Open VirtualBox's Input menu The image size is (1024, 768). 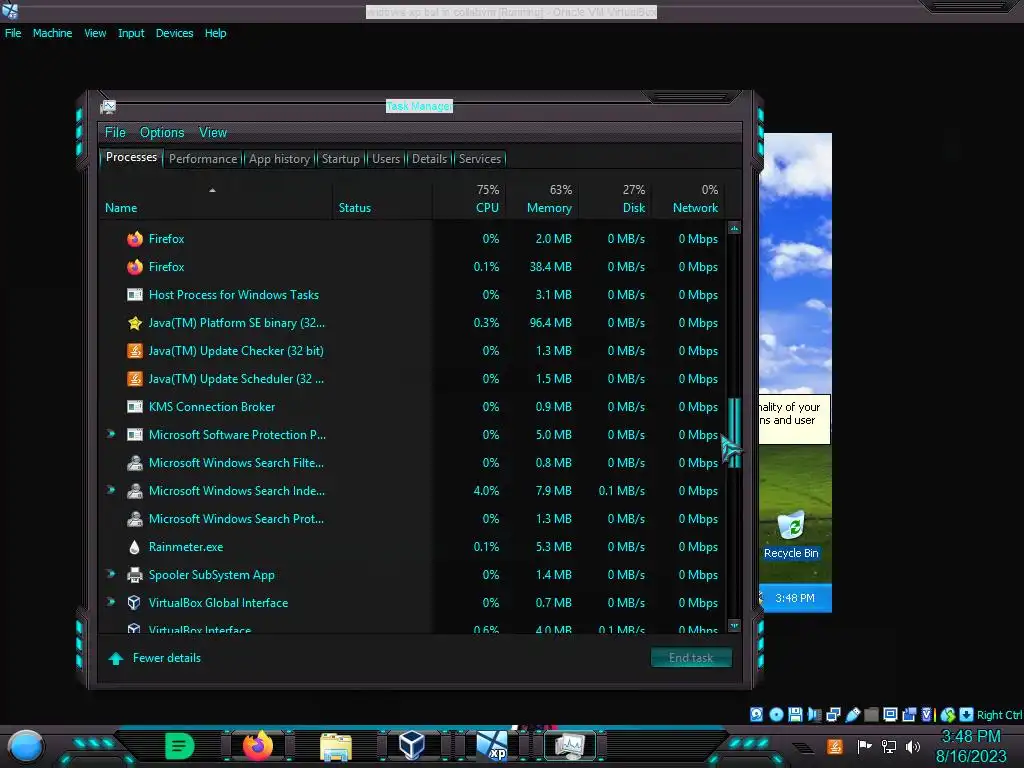point(131,33)
